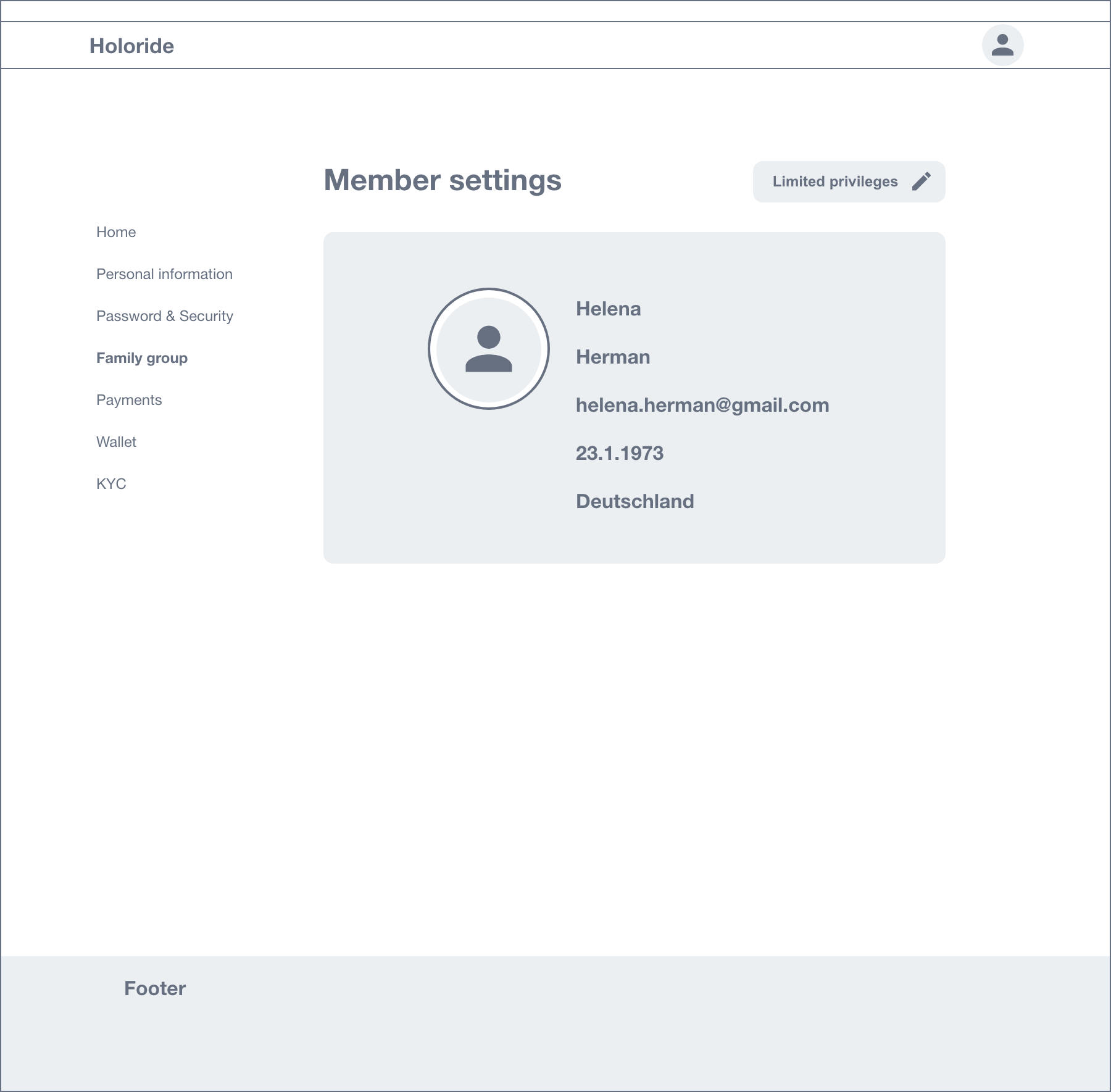Navigate to Password & Security

point(164,316)
